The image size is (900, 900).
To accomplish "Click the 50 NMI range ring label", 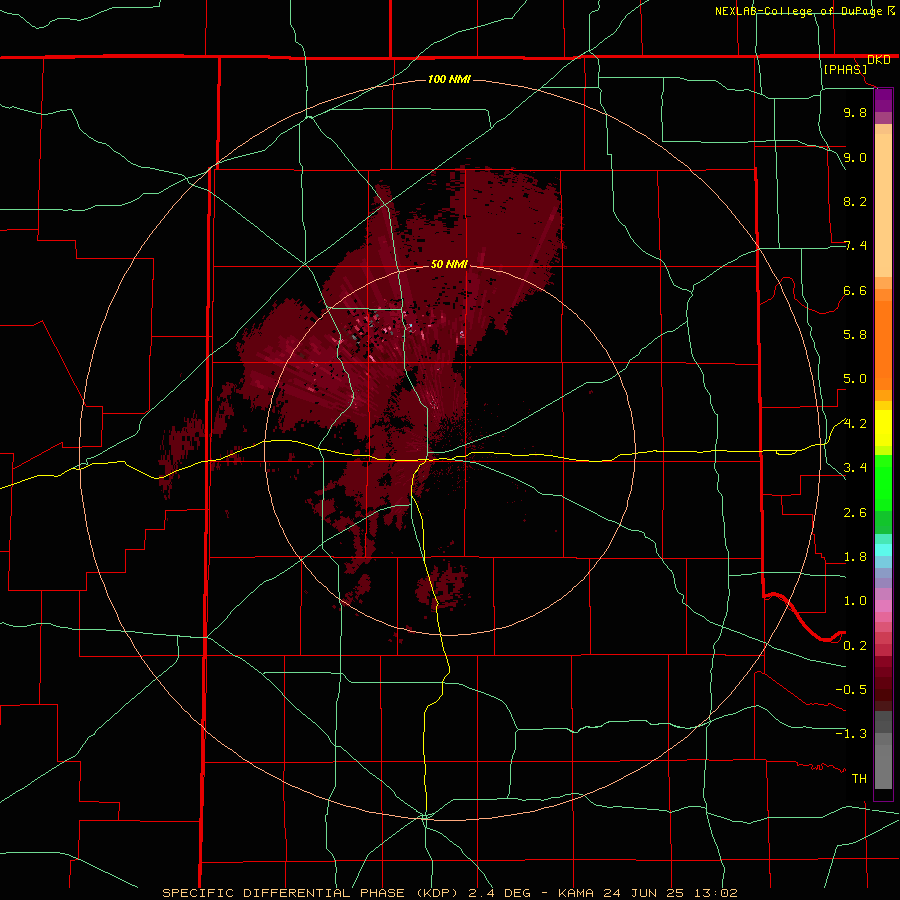I will click(x=449, y=264).
